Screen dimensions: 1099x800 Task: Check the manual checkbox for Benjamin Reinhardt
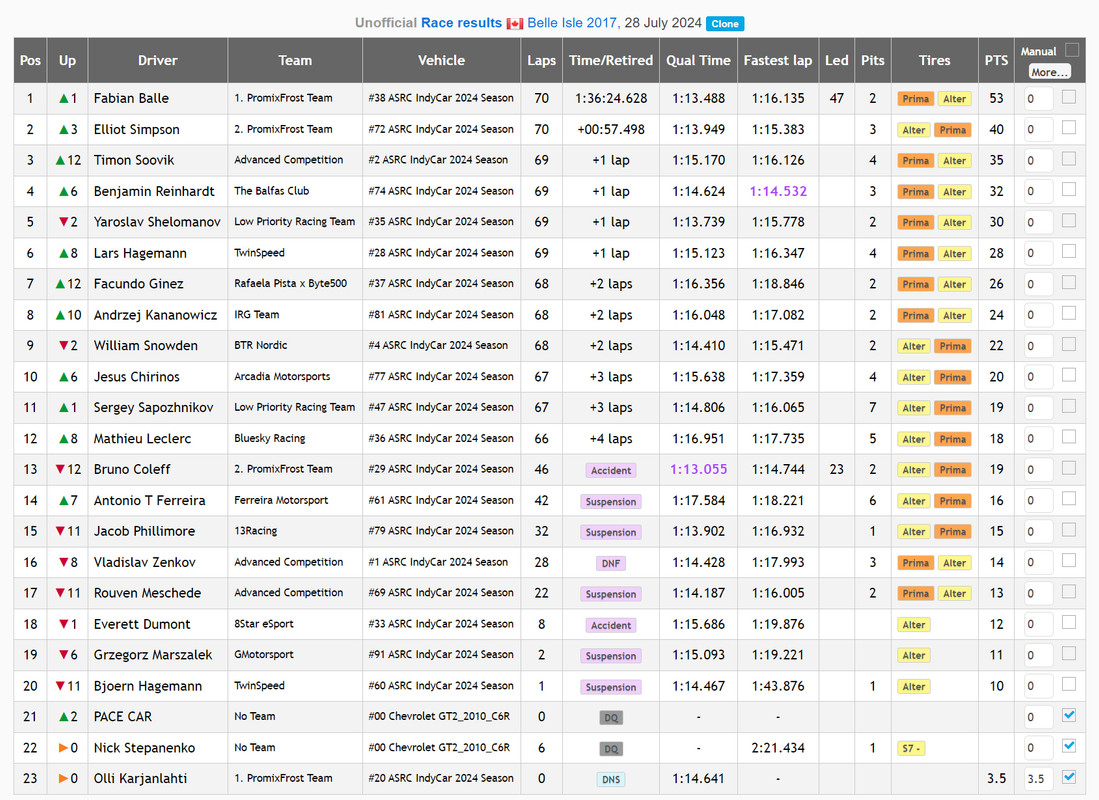(x=1069, y=189)
